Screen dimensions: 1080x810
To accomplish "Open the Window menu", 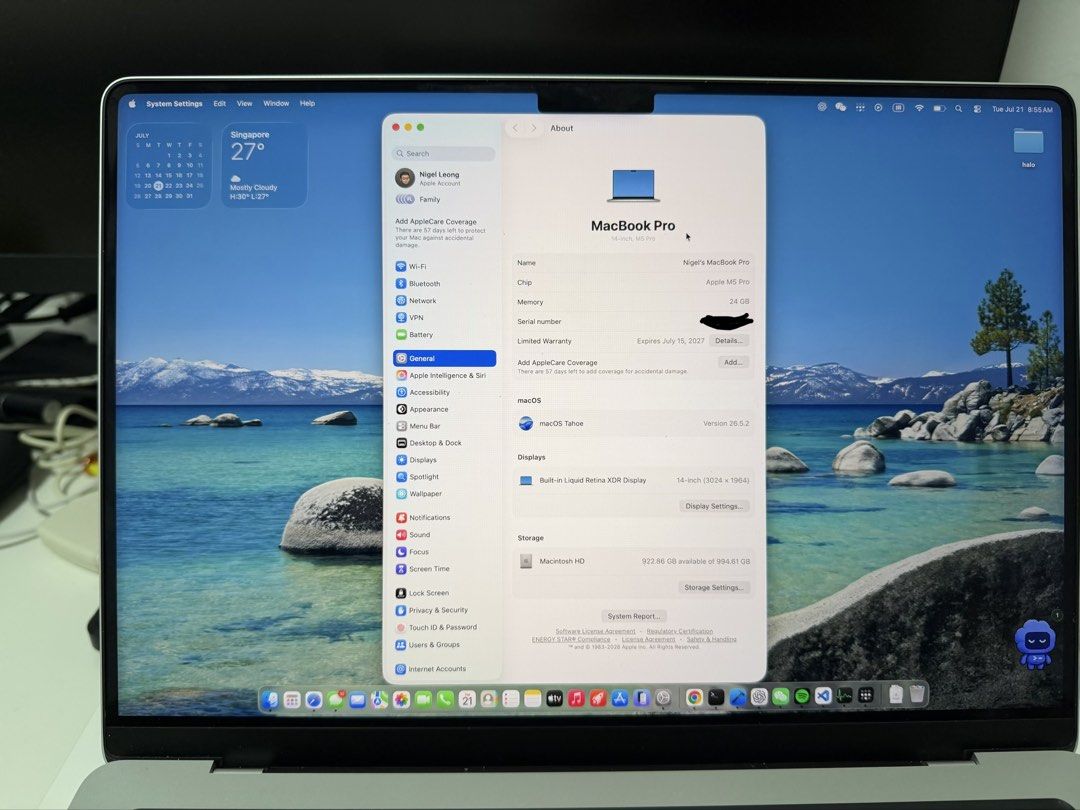I will click(x=276, y=104).
